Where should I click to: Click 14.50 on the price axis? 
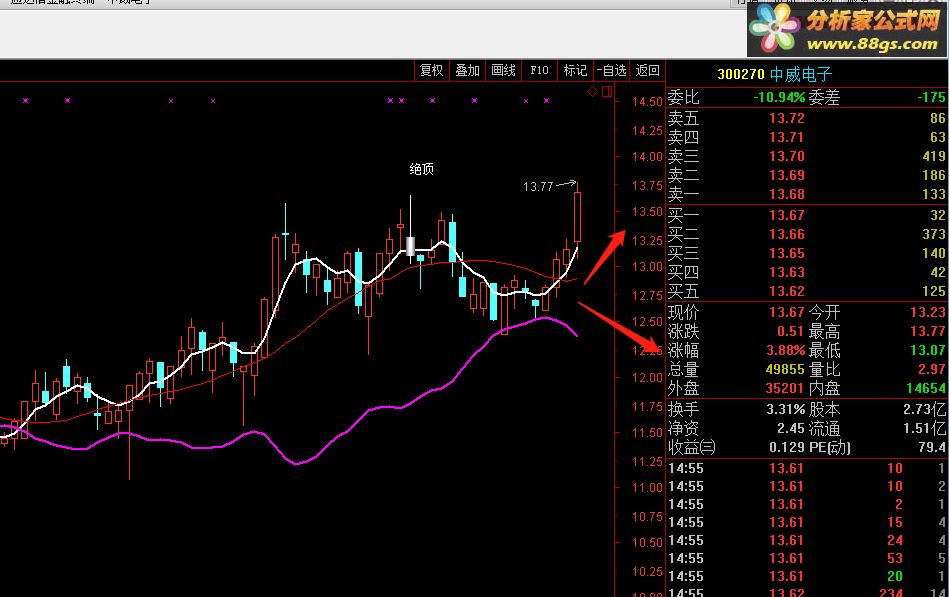tap(647, 101)
